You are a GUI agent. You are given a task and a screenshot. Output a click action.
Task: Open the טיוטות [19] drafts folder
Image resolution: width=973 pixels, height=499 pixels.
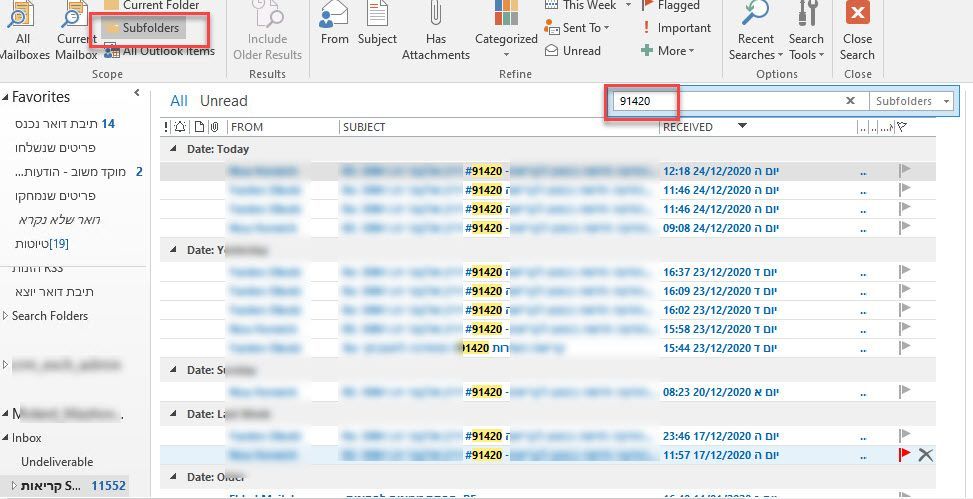pos(42,244)
